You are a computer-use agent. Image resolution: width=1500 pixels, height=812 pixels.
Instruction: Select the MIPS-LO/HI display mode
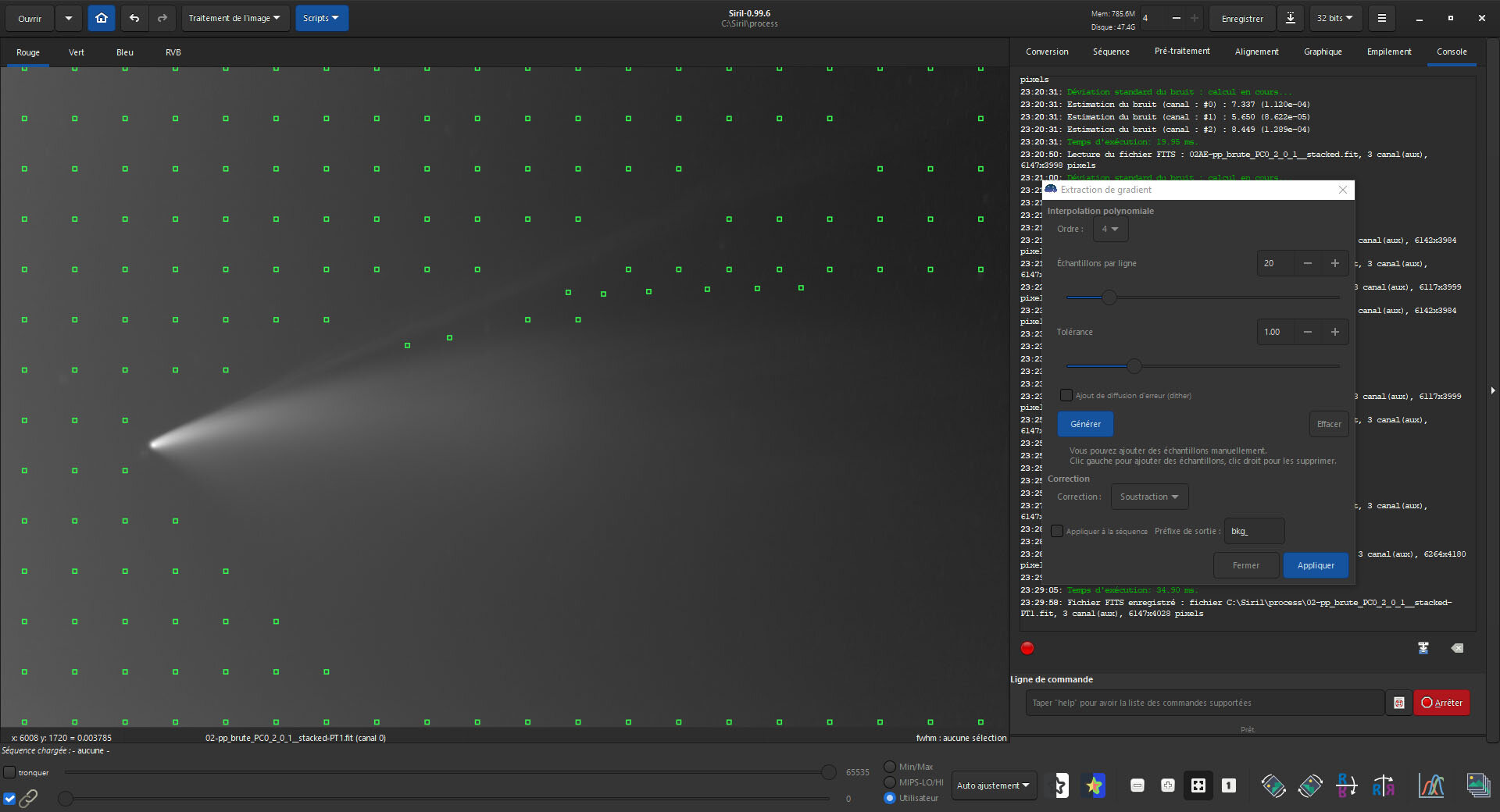click(x=890, y=782)
